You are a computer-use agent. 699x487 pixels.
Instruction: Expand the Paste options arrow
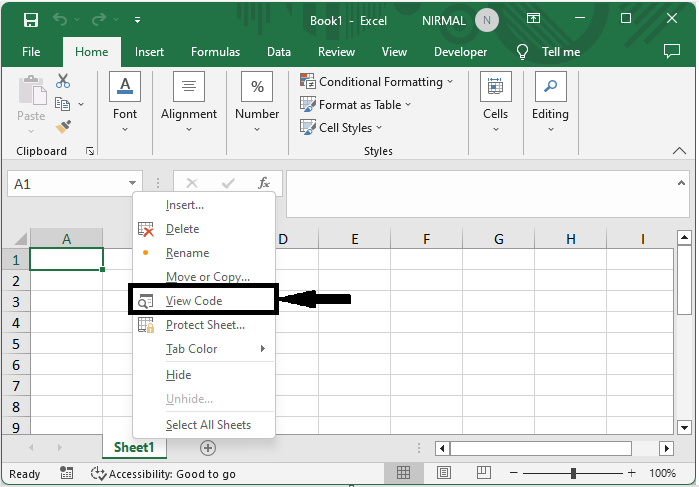click(31, 131)
